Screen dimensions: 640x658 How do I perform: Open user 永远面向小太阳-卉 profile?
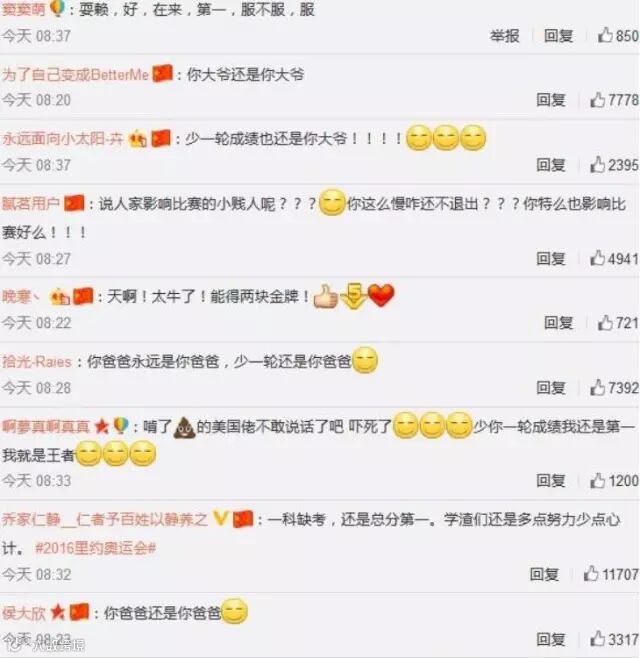[x=63, y=138]
